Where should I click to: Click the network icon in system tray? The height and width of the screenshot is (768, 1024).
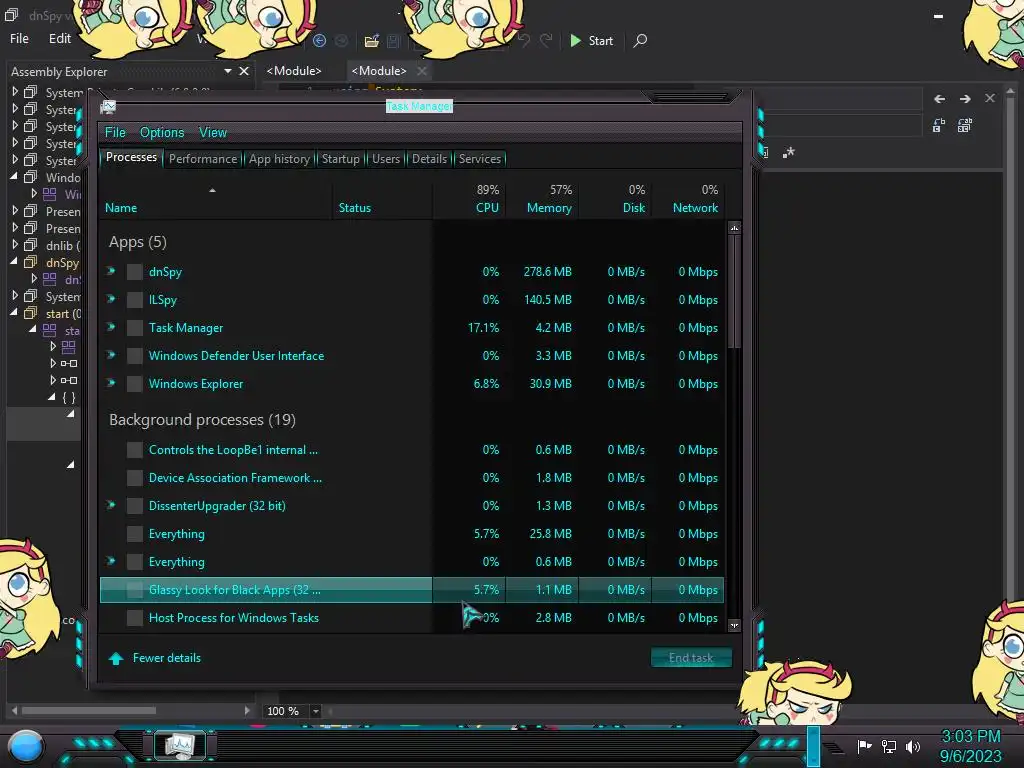889,746
